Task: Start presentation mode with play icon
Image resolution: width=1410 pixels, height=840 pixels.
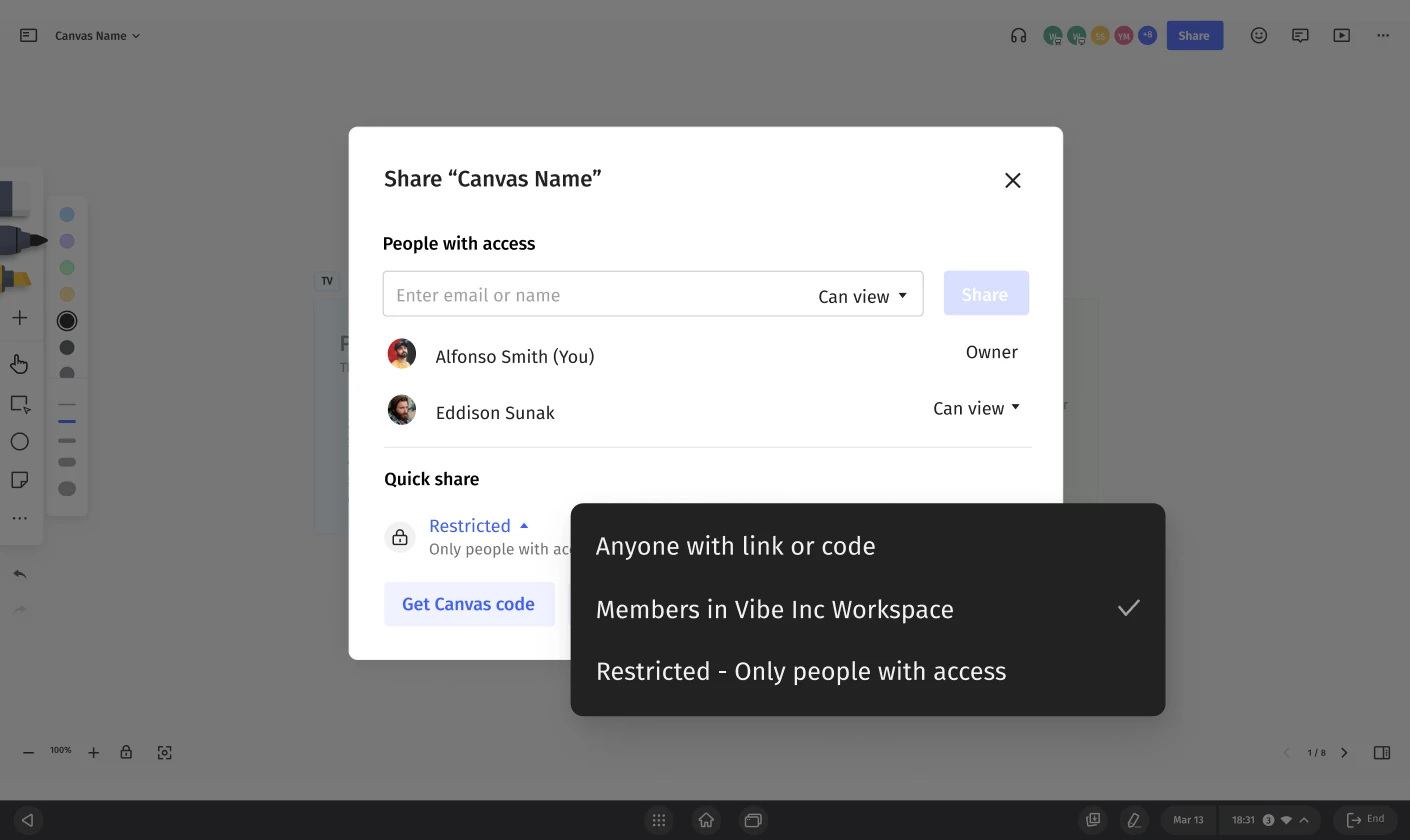Action: (1342, 36)
